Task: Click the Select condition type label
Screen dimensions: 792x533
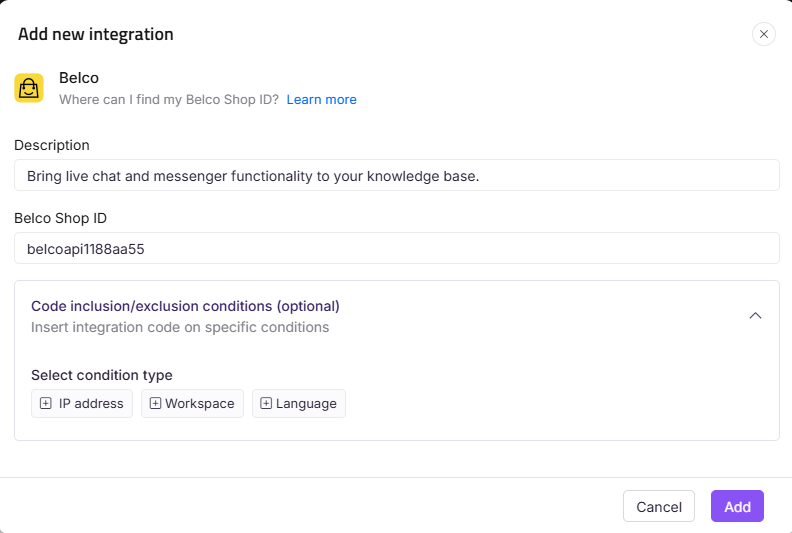Action: tap(102, 375)
